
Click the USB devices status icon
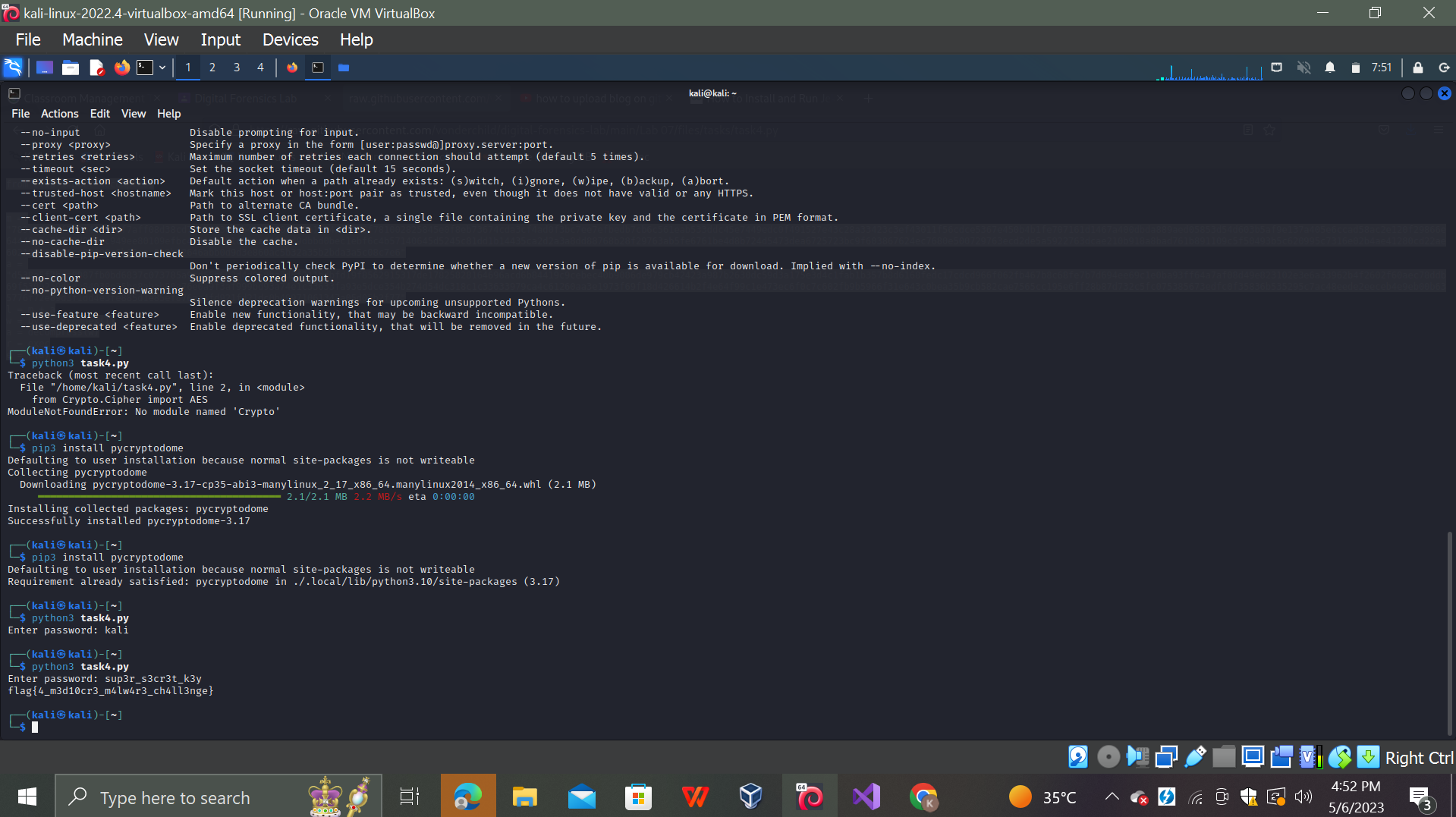pyautogui.click(x=1196, y=756)
